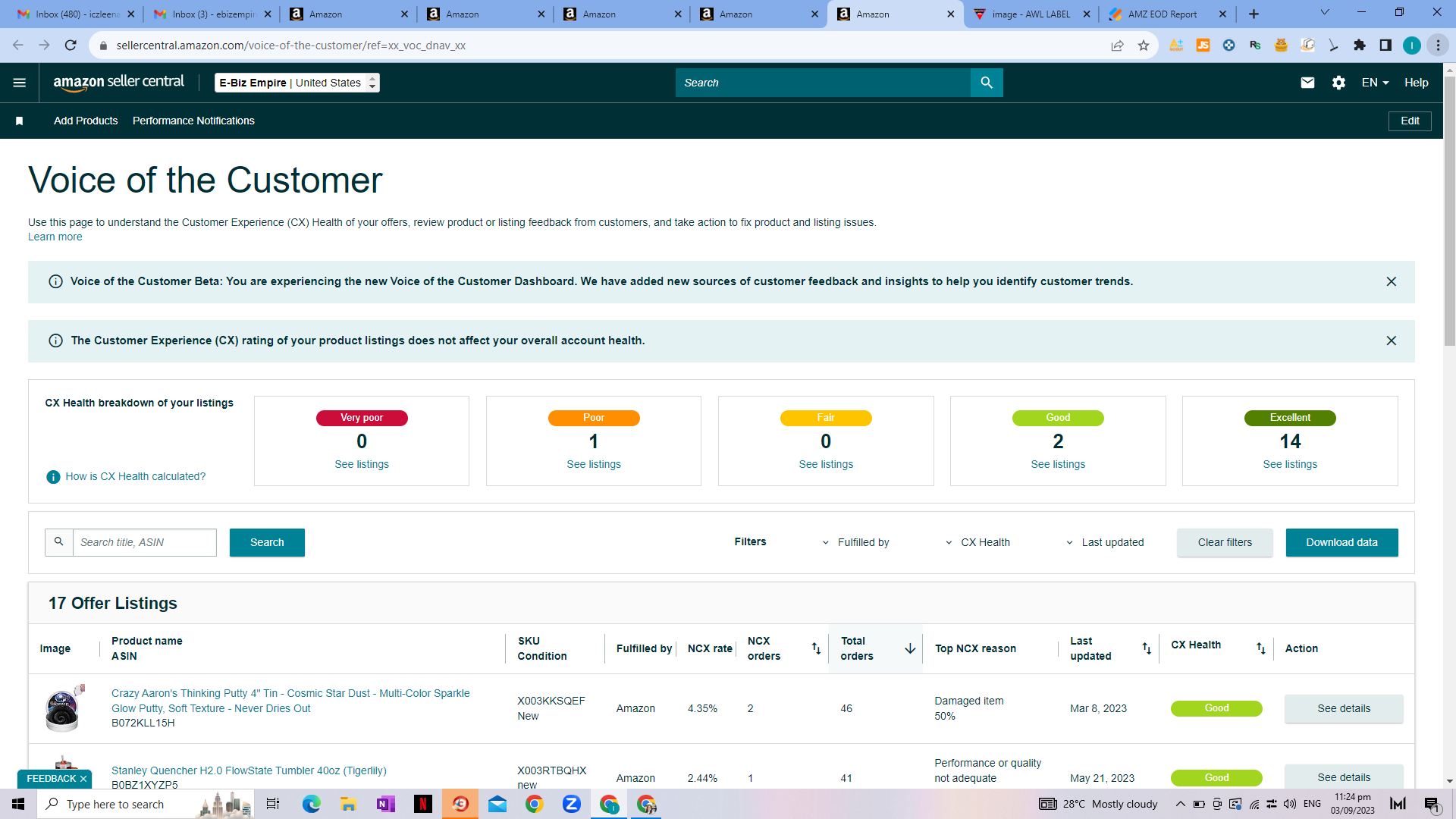See listings under Very poor
The height and width of the screenshot is (819, 1456).
(x=362, y=464)
